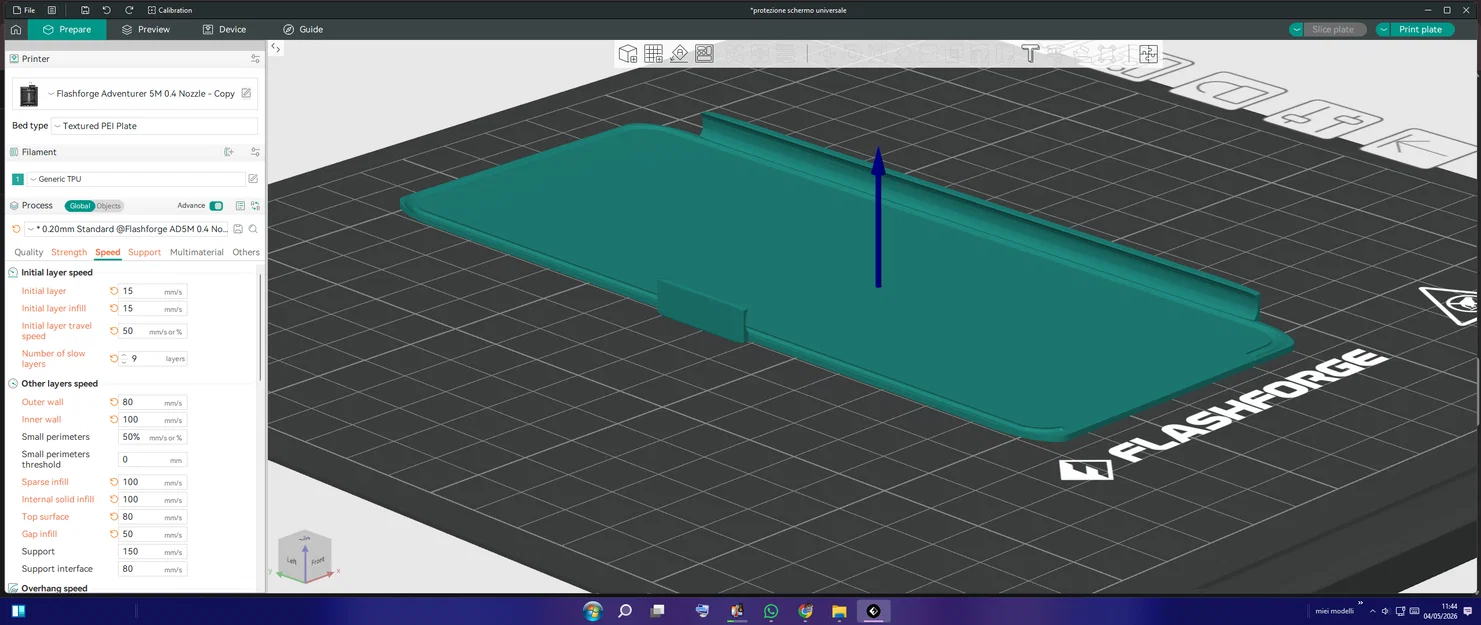This screenshot has width=1481, height=625.
Task: Open filament settings icon in Filament header
Action: [x=255, y=152]
